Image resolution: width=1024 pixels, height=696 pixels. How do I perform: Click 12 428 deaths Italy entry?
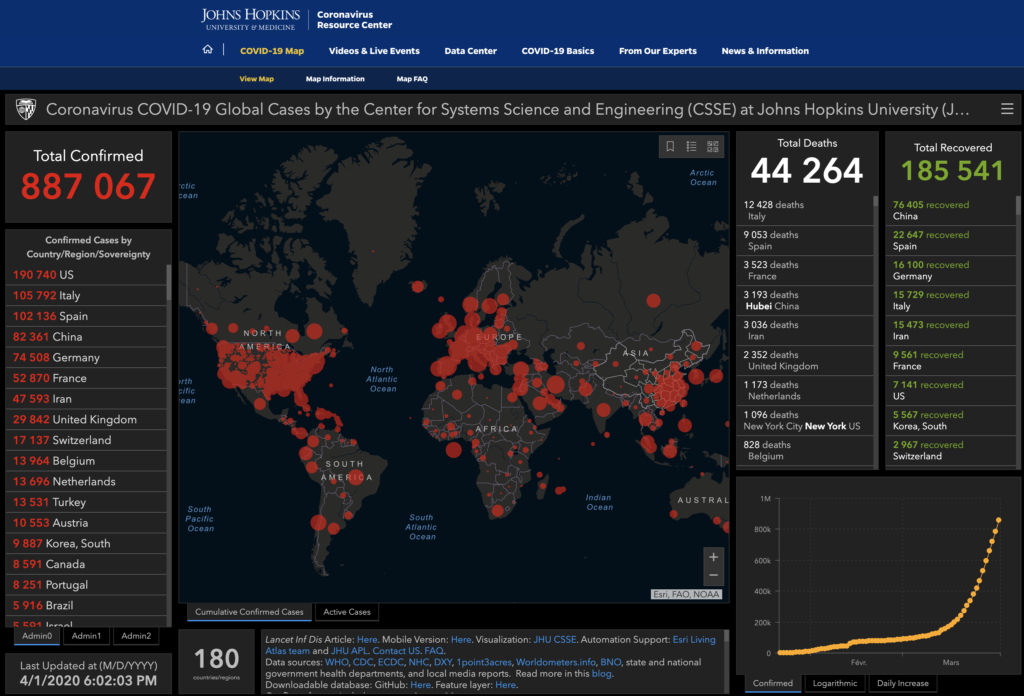click(x=805, y=210)
